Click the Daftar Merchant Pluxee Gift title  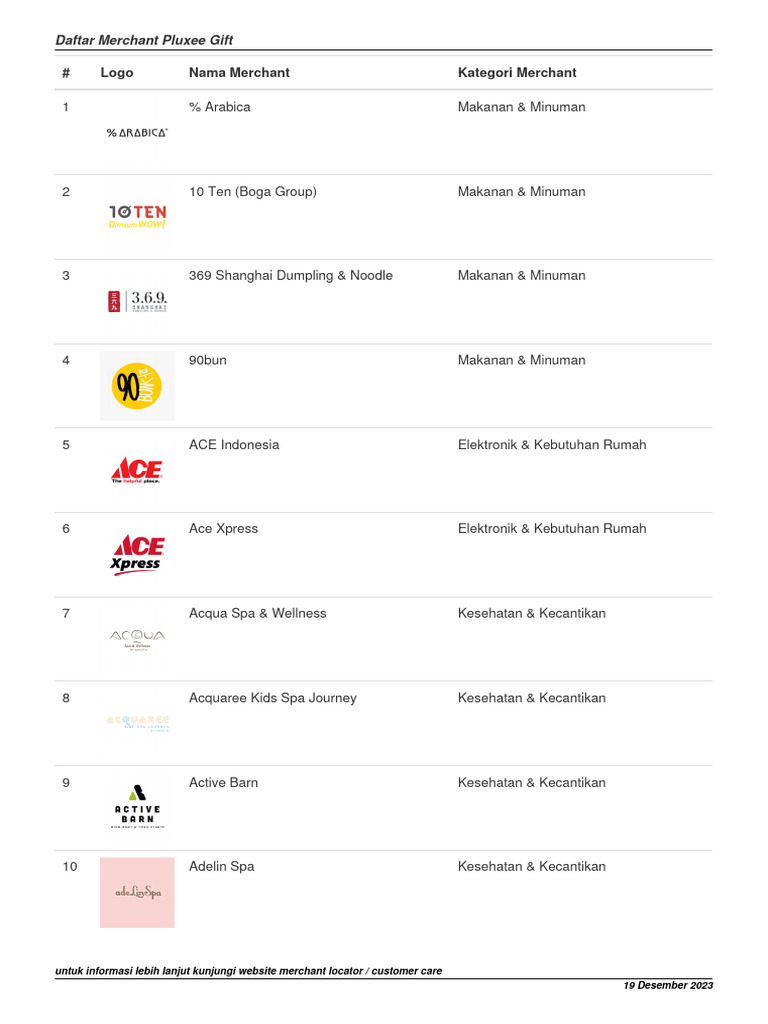(145, 40)
